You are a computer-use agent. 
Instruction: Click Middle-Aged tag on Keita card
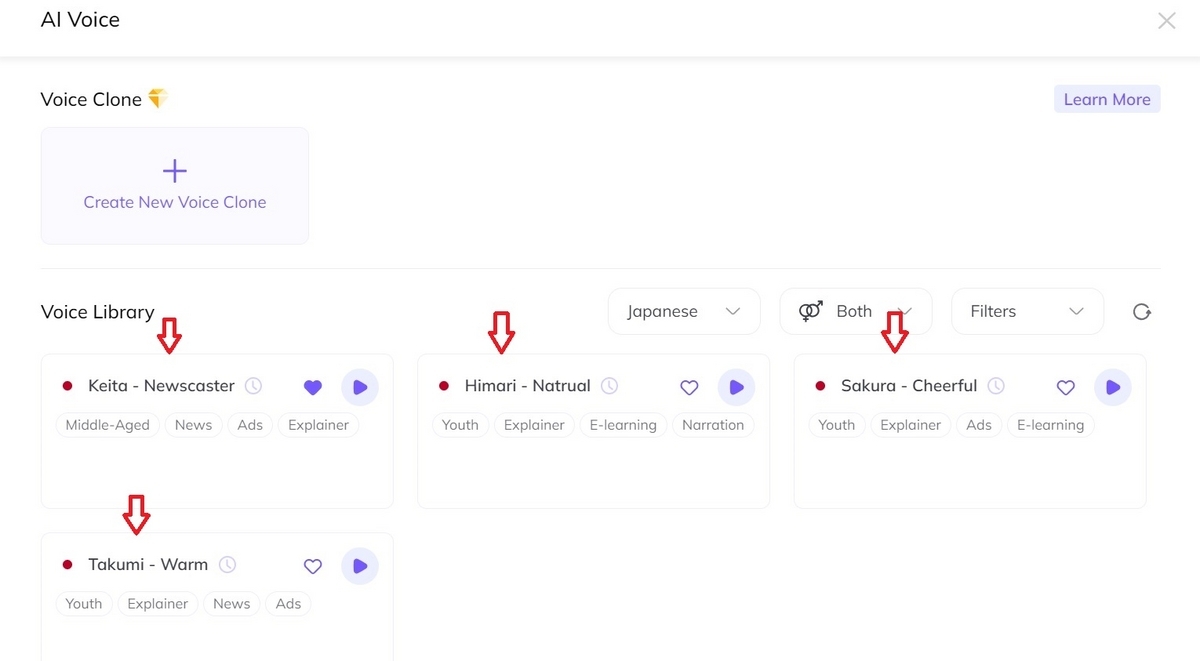[x=107, y=425]
